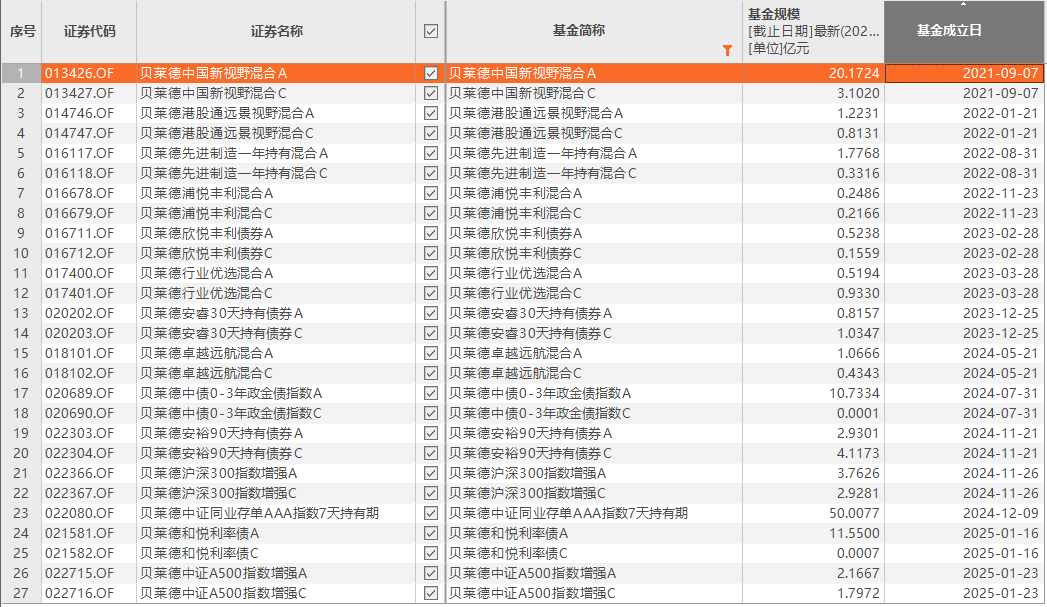Click fund size value 50.0077
Screen dimensions: 1047x607
854,514
